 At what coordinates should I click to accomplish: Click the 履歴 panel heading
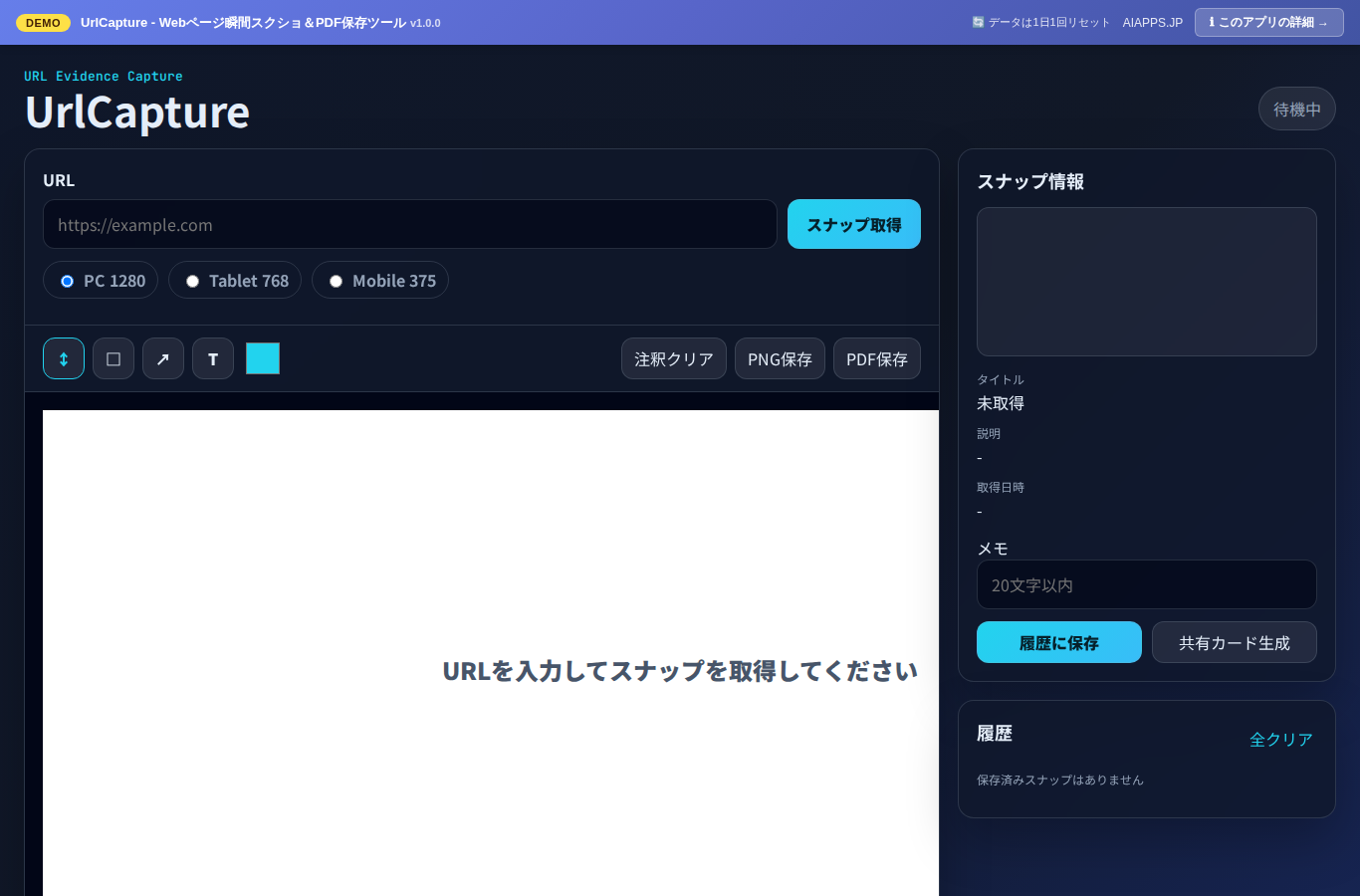tap(995, 733)
